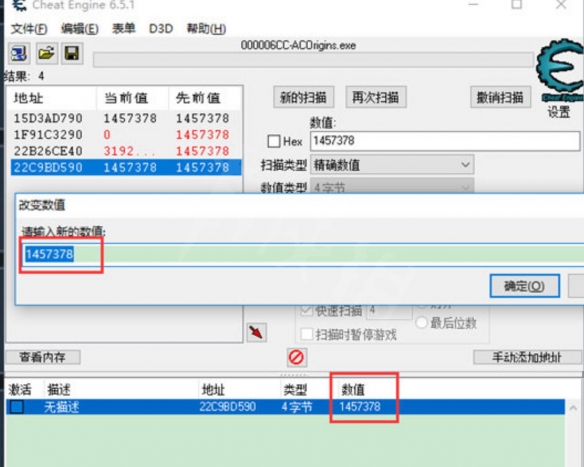584x467 pixels.
Task: Click the 类型 column header in address list
Action: pos(295,390)
